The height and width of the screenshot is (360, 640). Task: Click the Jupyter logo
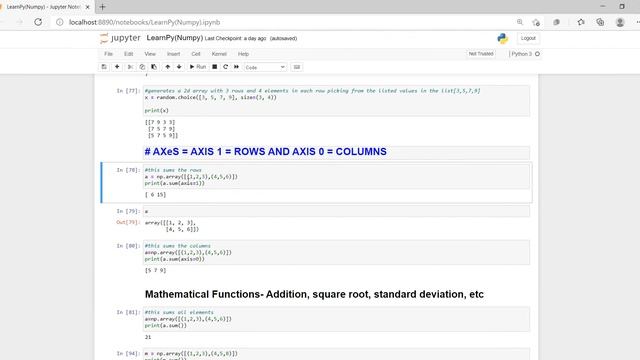pyautogui.click(x=120, y=38)
